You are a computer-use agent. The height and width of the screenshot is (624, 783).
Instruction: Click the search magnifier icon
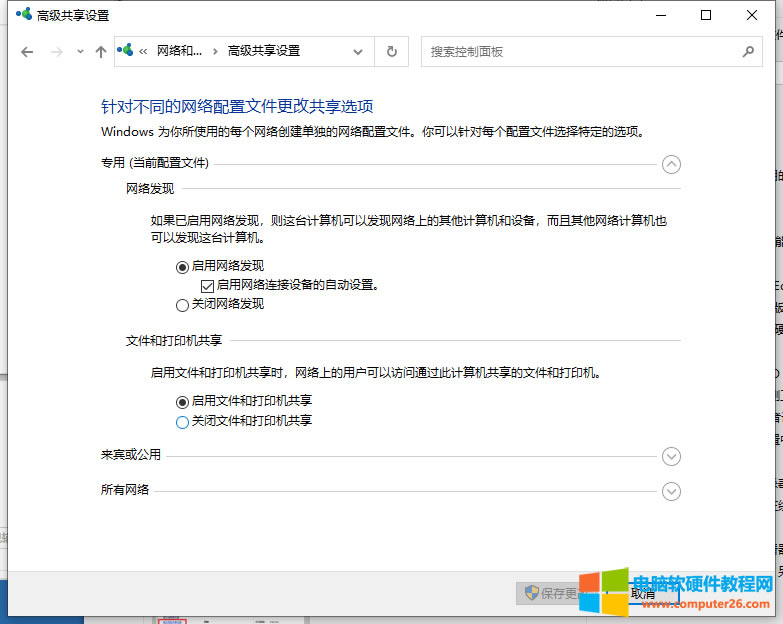[x=748, y=51]
